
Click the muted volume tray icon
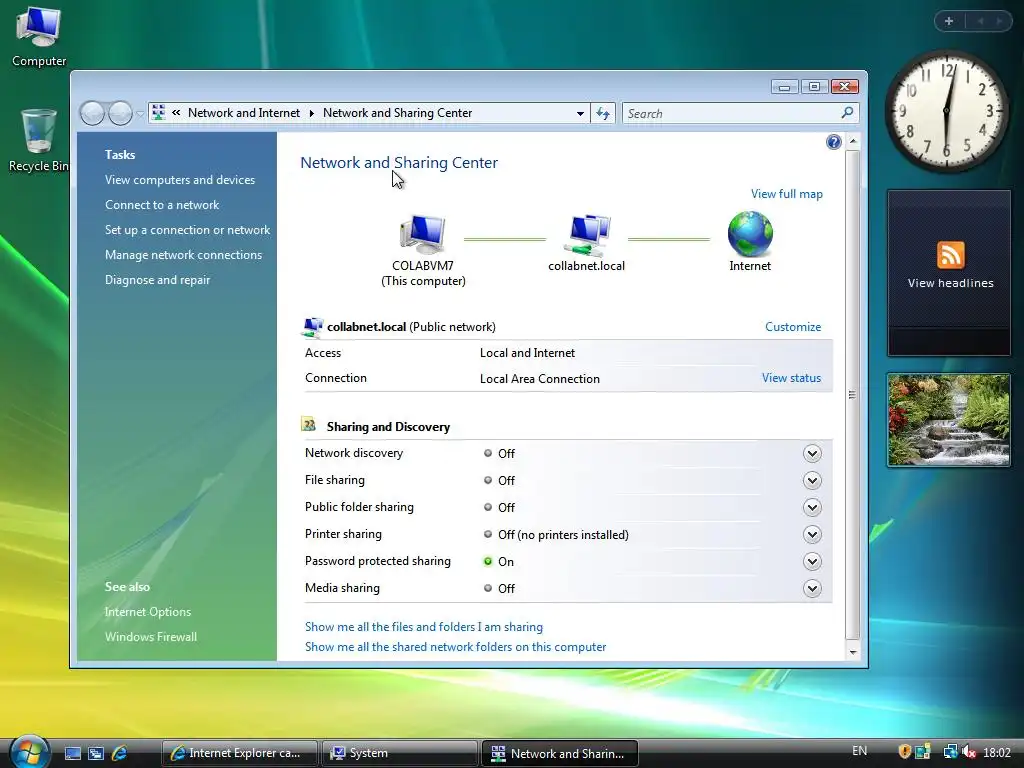[969, 752]
